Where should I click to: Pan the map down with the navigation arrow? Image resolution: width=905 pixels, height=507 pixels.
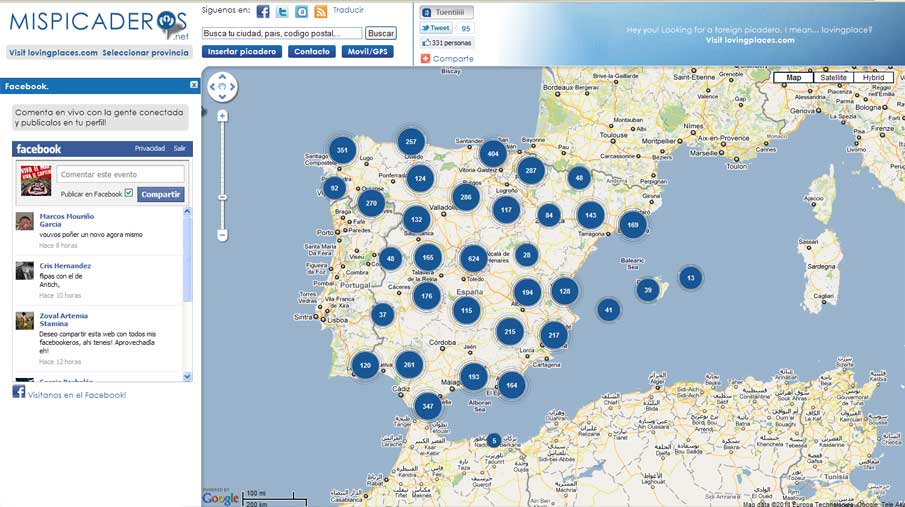(x=222, y=96)
